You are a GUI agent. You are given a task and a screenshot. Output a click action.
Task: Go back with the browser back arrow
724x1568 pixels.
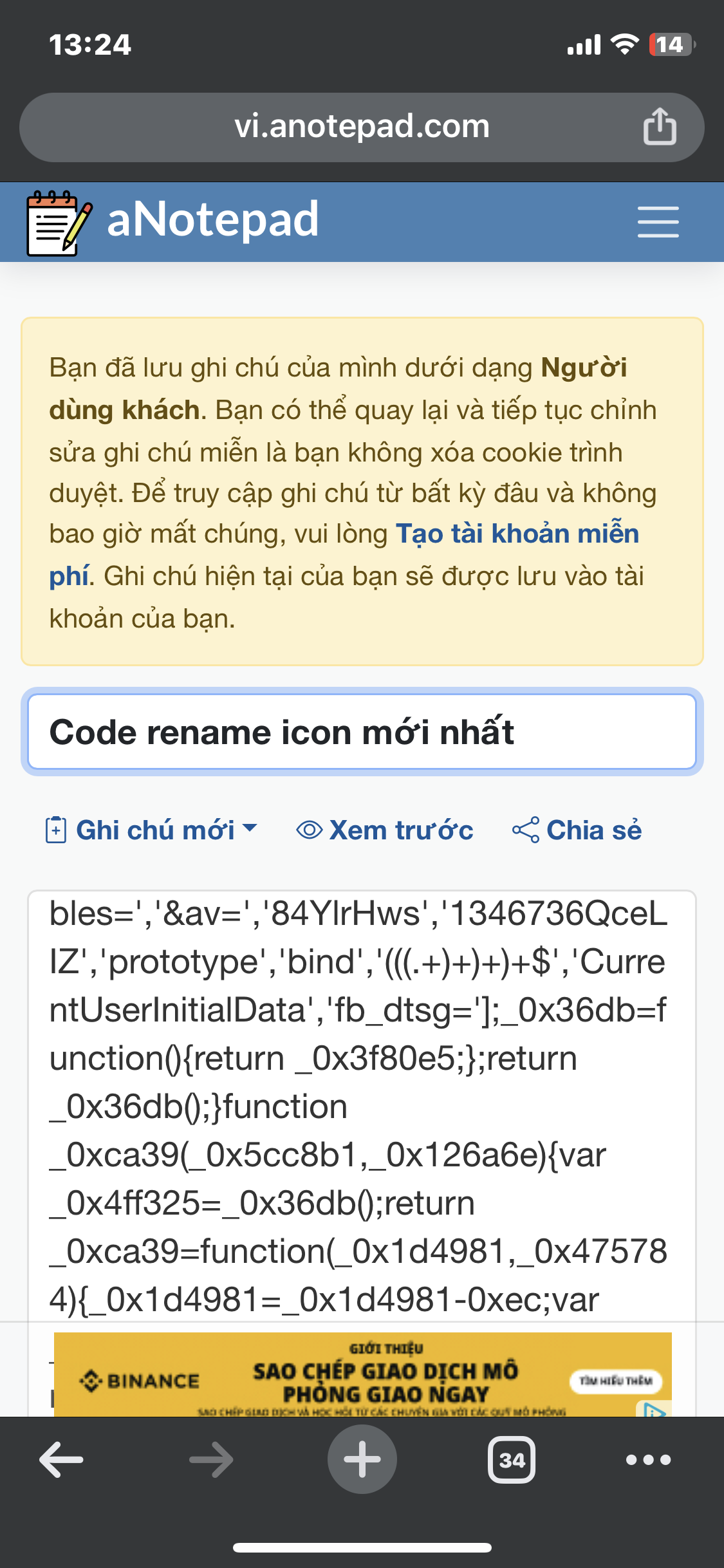(61, 1459)
